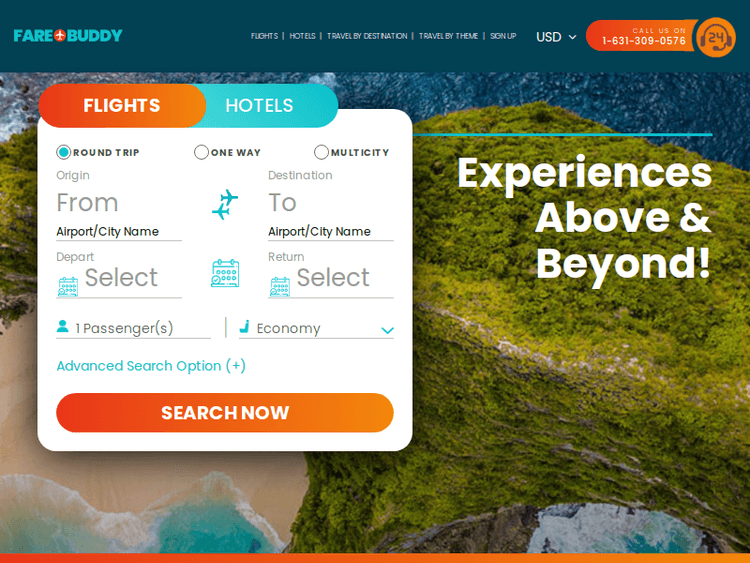This screenshot has height=563, width=750.
Task: Click the large center calendar icon
Action: tap(225, 273)
